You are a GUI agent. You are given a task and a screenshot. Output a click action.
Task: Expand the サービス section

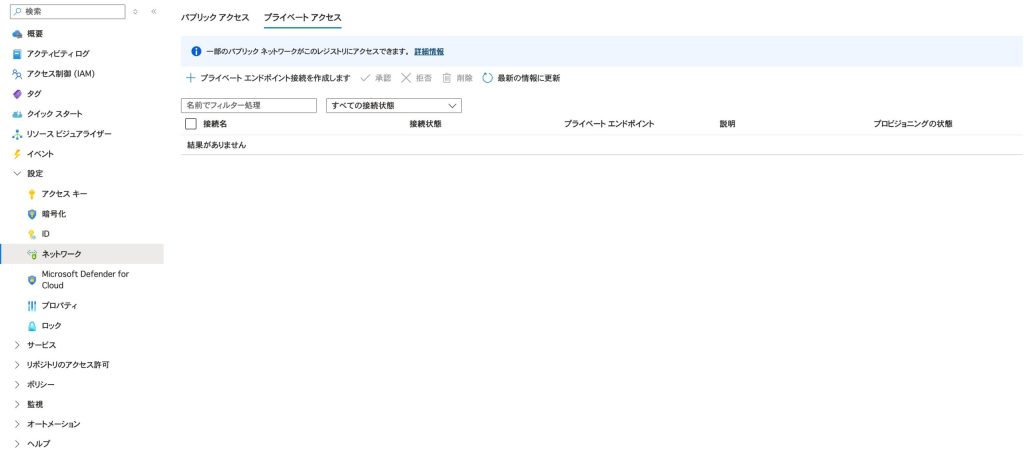[17, 345]
